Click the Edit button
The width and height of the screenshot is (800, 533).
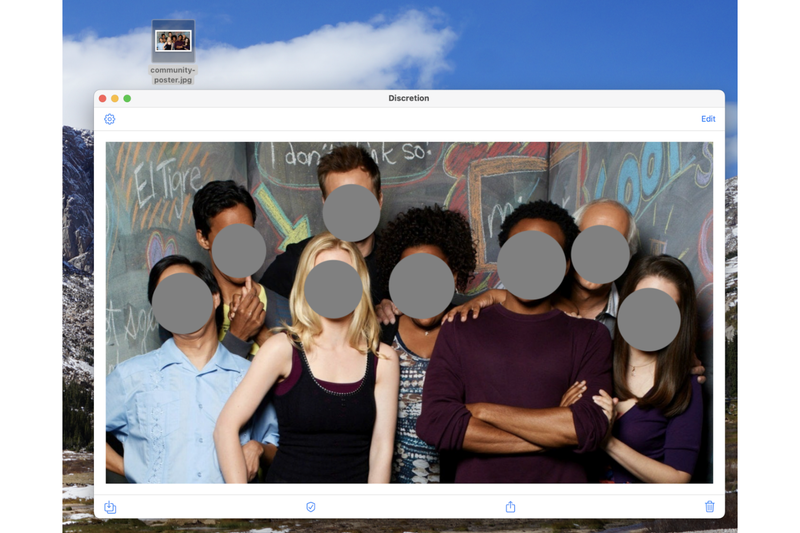tap(708, 119)
